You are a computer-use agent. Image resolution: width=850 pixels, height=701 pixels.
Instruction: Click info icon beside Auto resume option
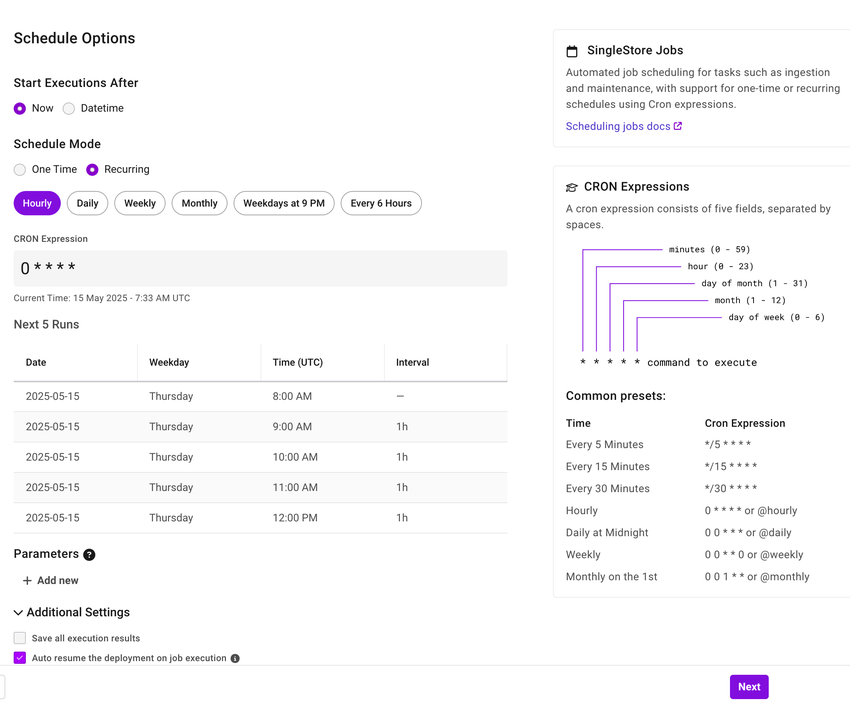(x=235, y=659)
